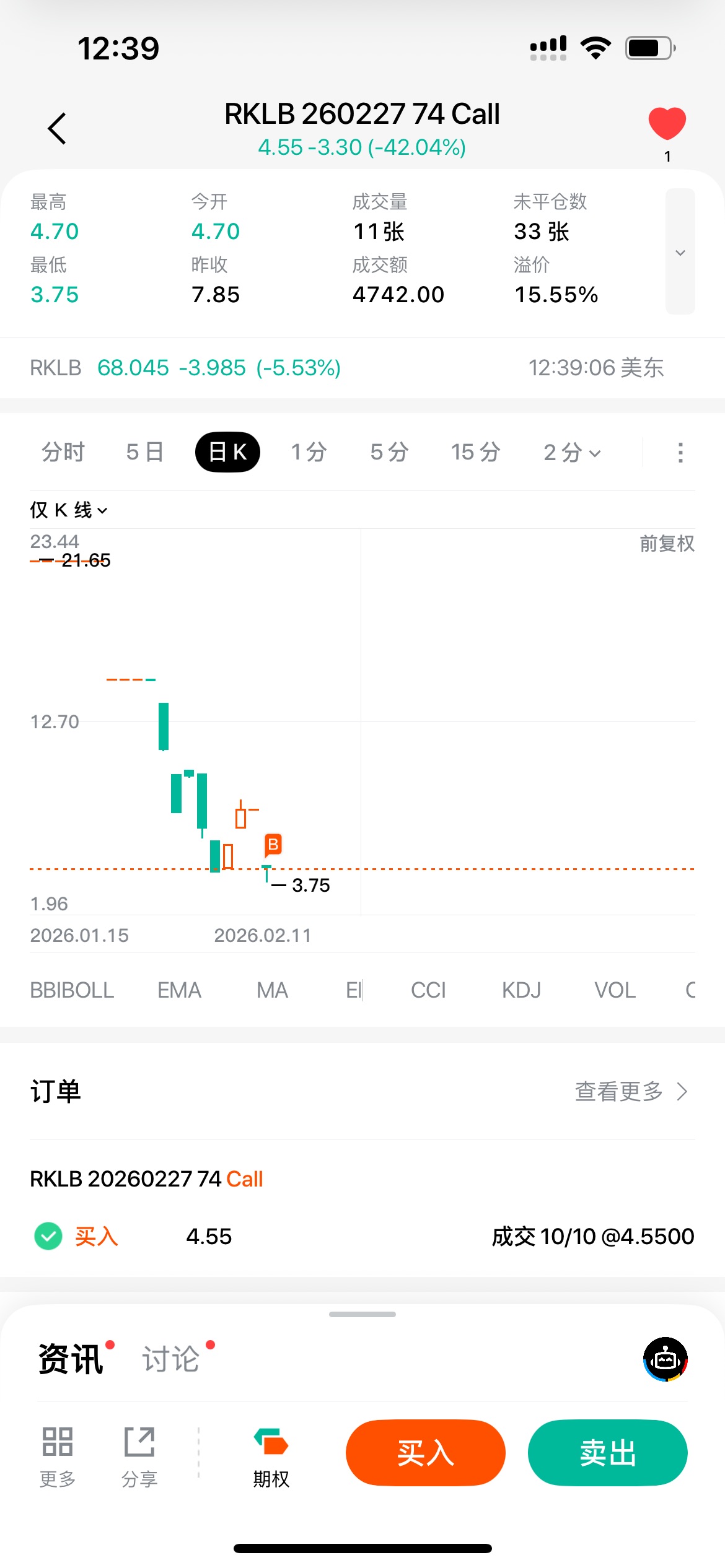The height and width of the screenshot is (1568, 725).
Task: Expand the quote details chevron panel
Action: pos(680,252)
